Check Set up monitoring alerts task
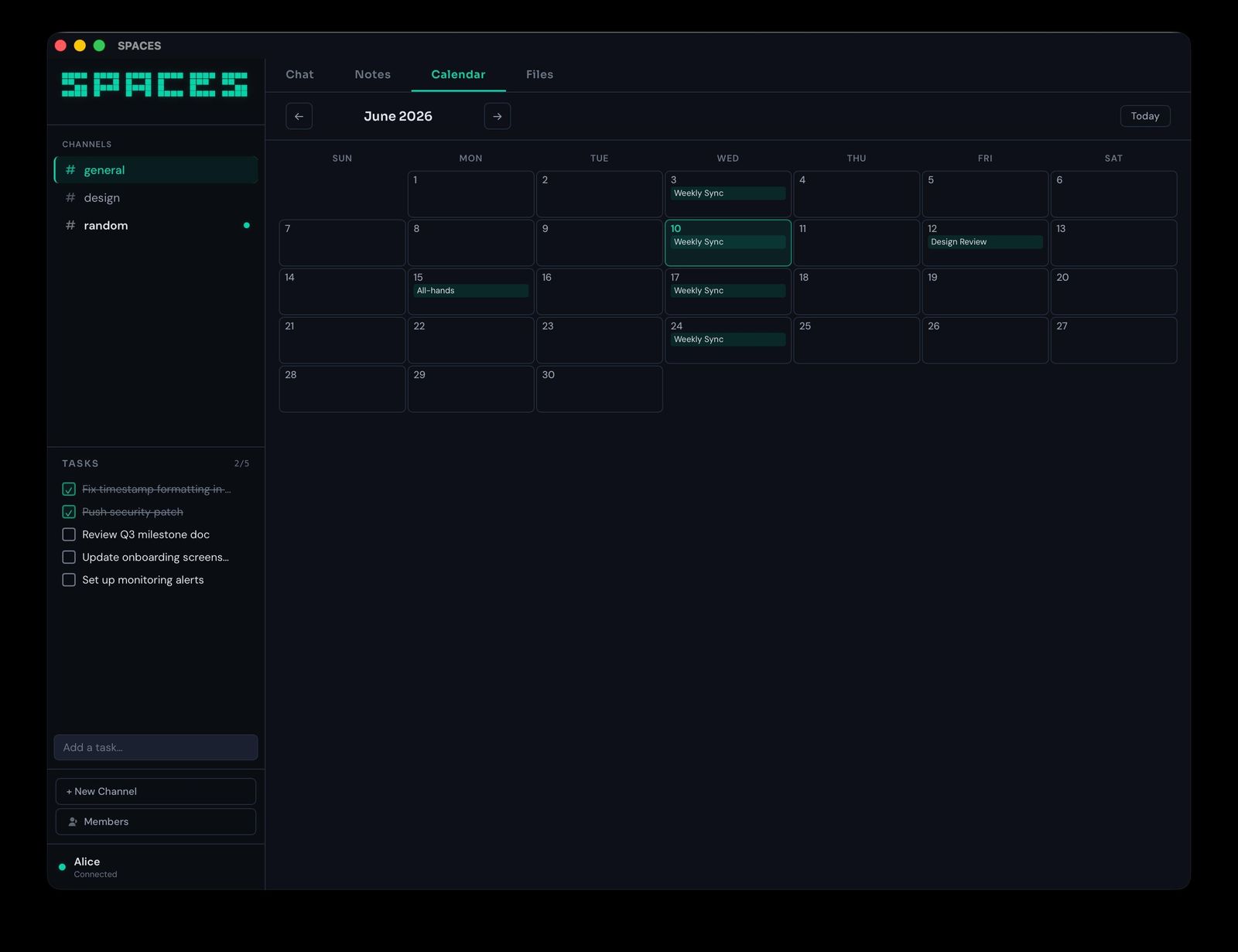The image size is (1238, 952). click(x=69, y=580)
